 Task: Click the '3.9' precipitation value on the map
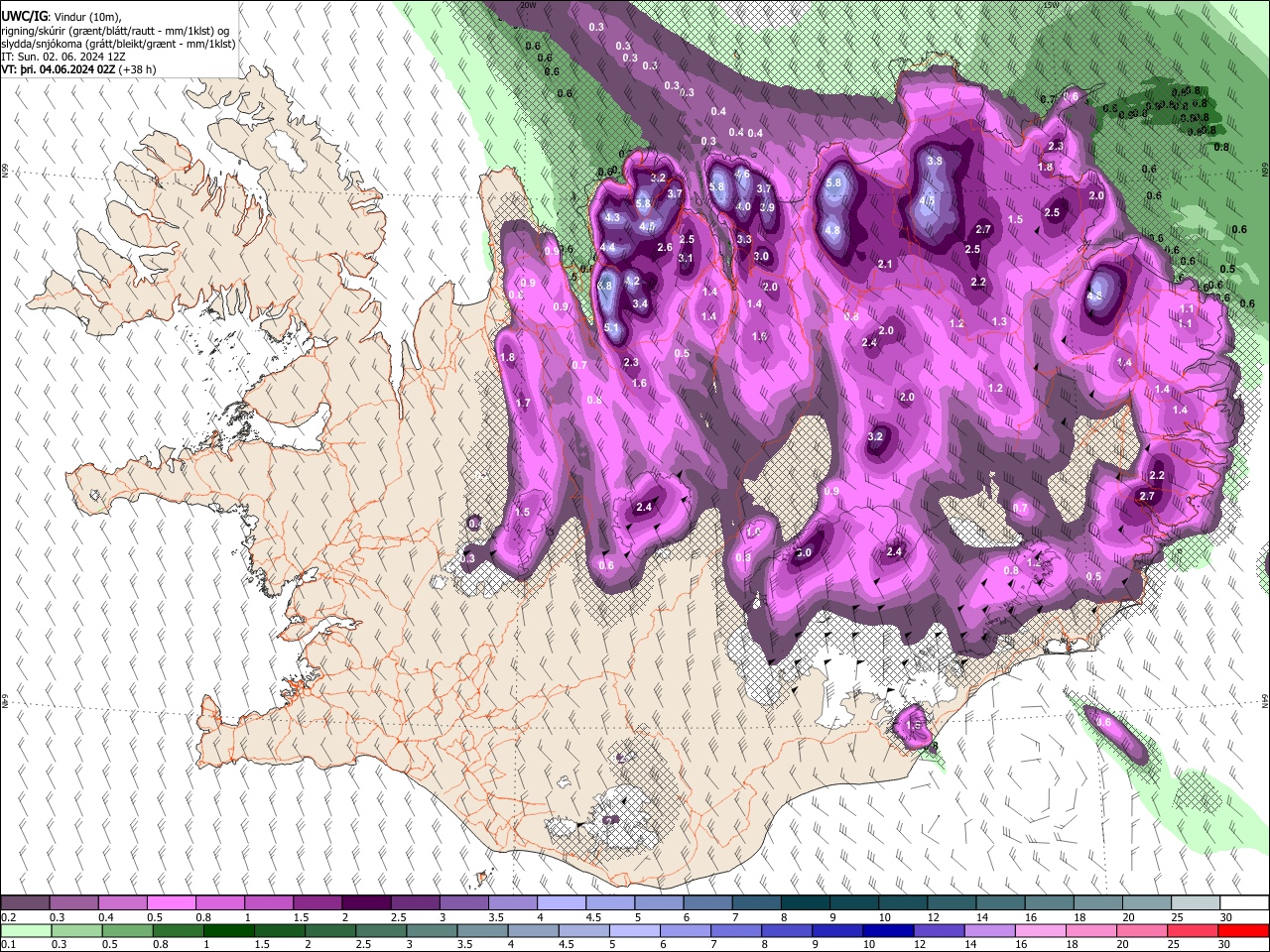coord(767,208)
